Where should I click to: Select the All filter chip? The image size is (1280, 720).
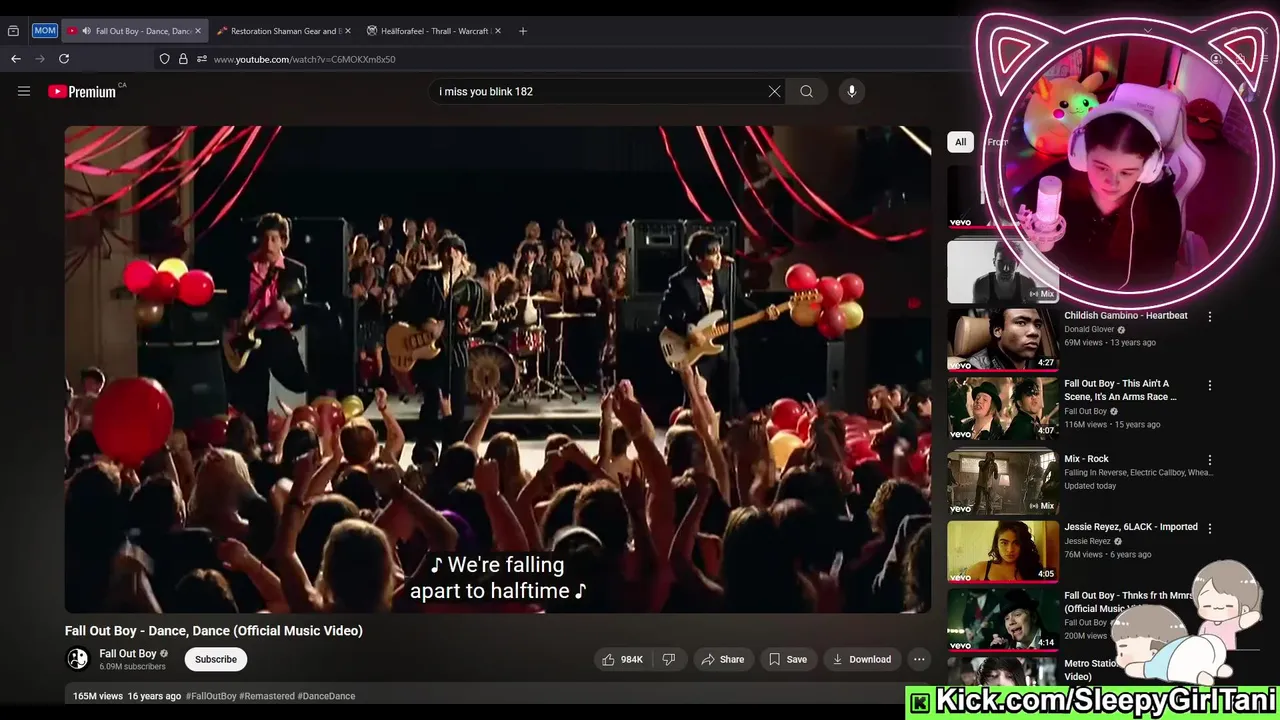tap(960, 142)
